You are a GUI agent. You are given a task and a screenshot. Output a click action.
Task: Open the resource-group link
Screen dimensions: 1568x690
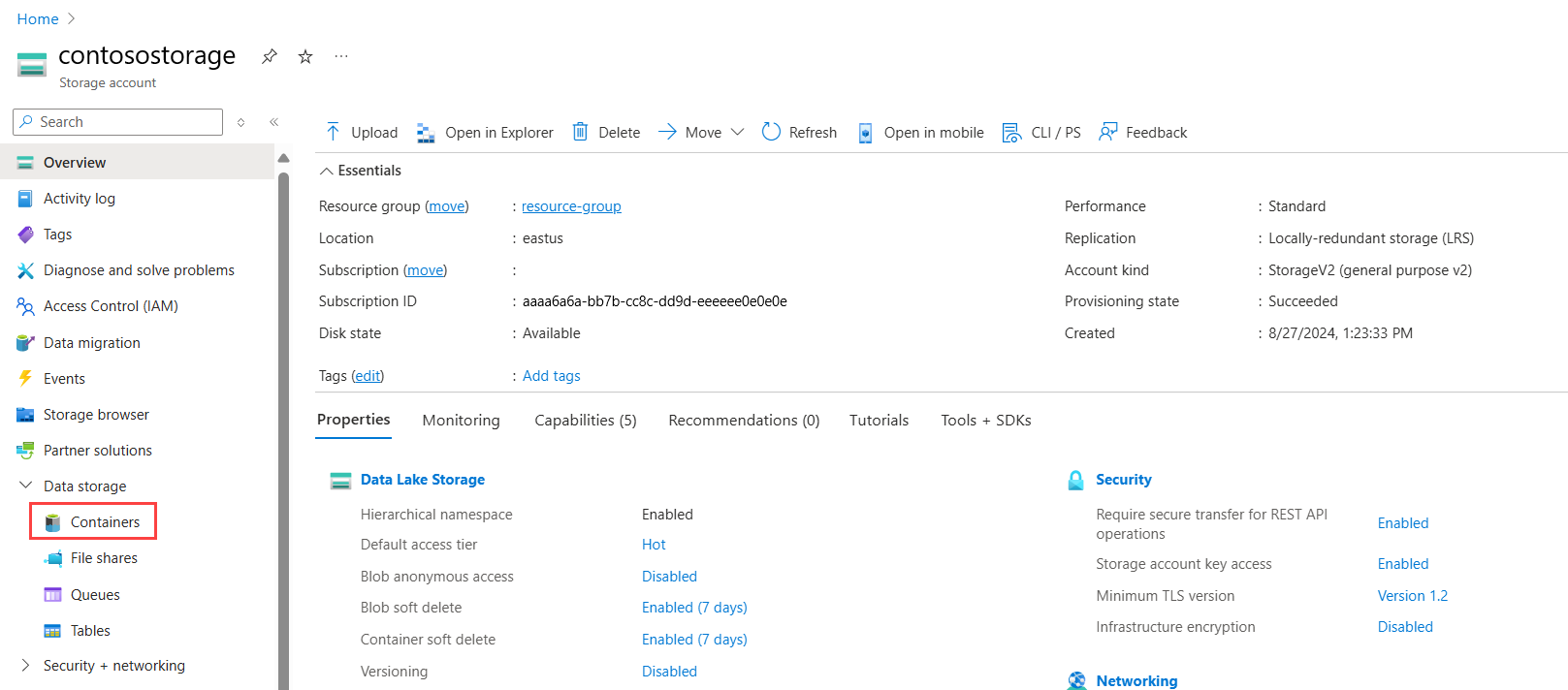point(571,206)
